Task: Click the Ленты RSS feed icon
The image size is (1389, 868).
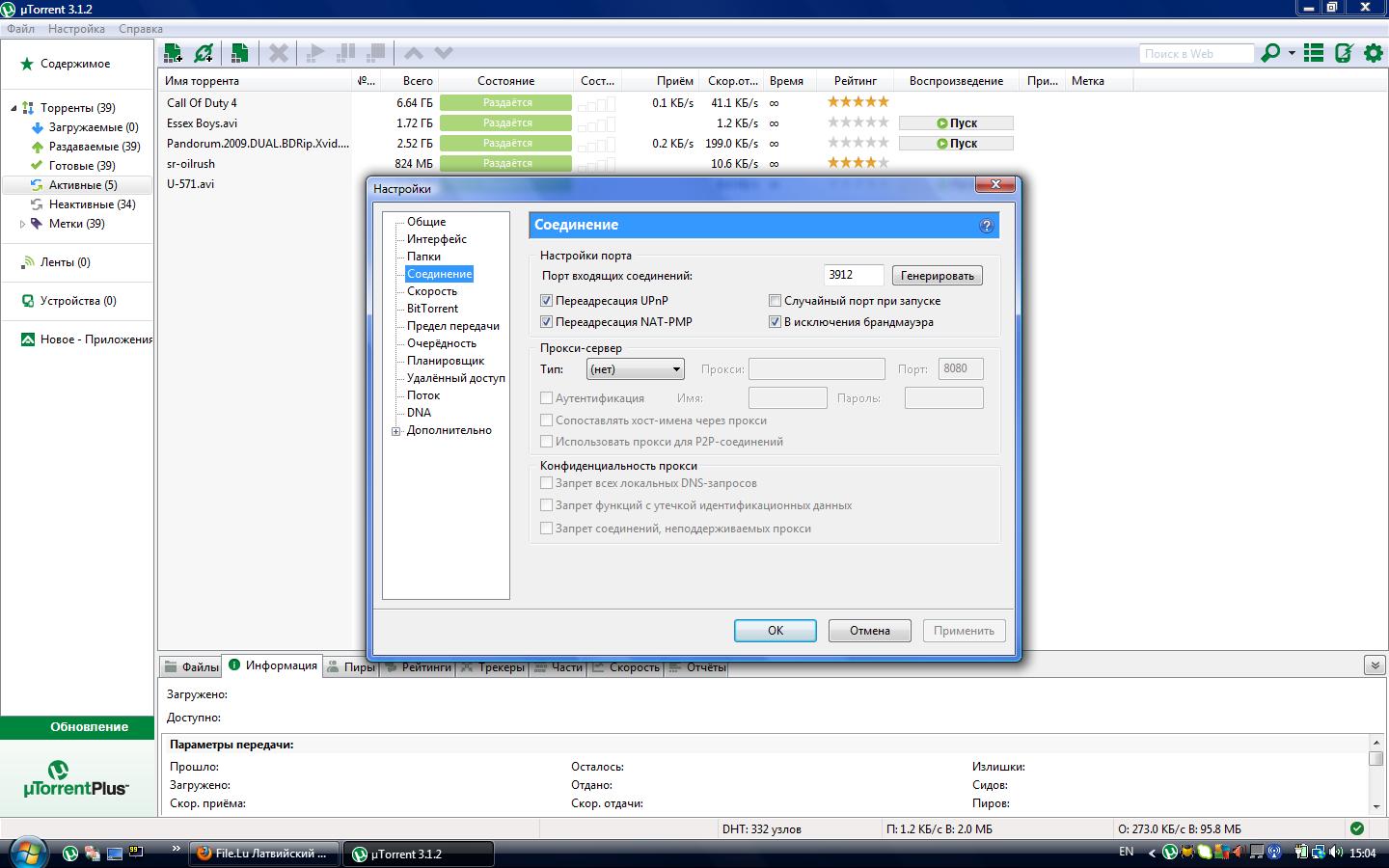Action: pos(28,262)
